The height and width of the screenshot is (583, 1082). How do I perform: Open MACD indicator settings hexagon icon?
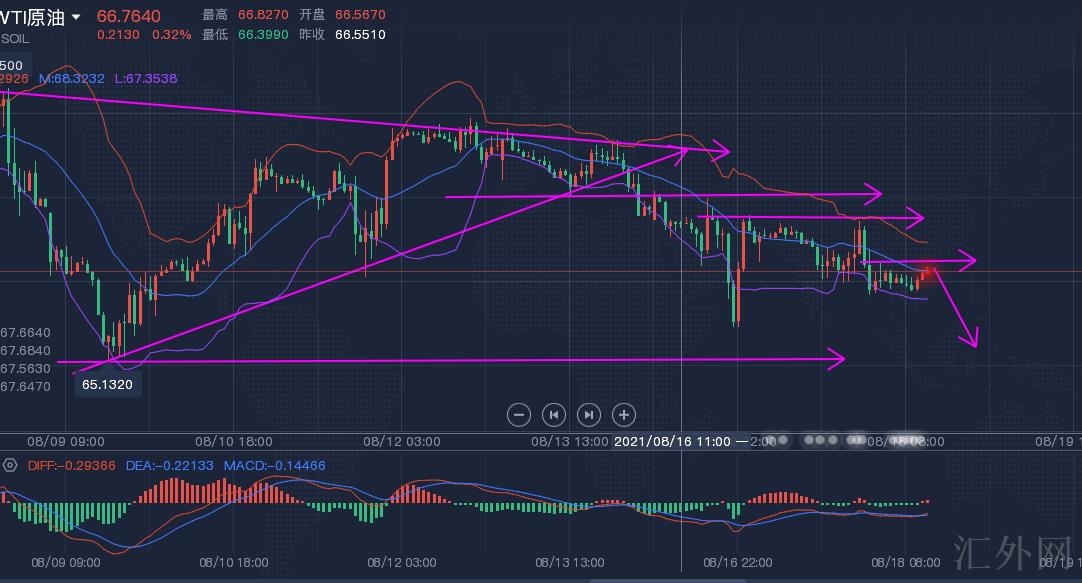coord(10,465)
